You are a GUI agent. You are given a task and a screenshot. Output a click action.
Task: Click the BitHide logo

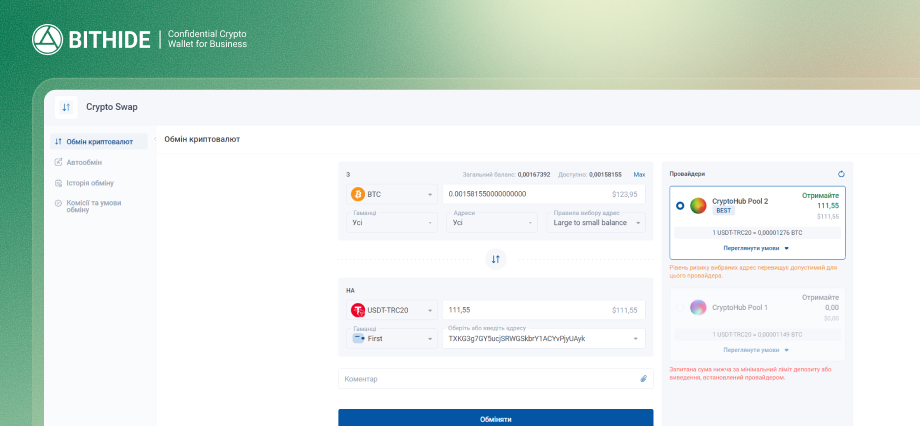[92, 40]
